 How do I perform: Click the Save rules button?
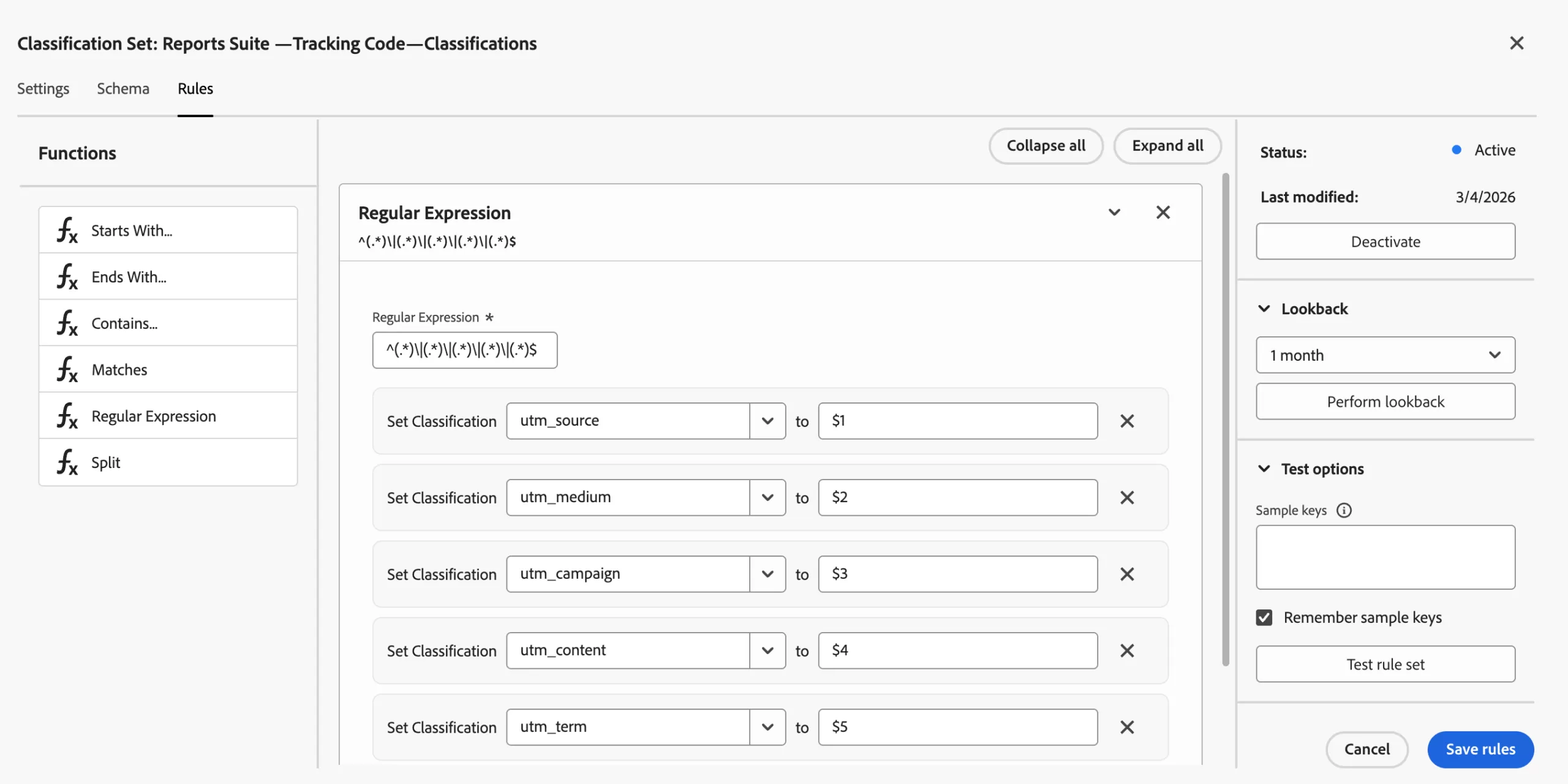coord(1480,749)
